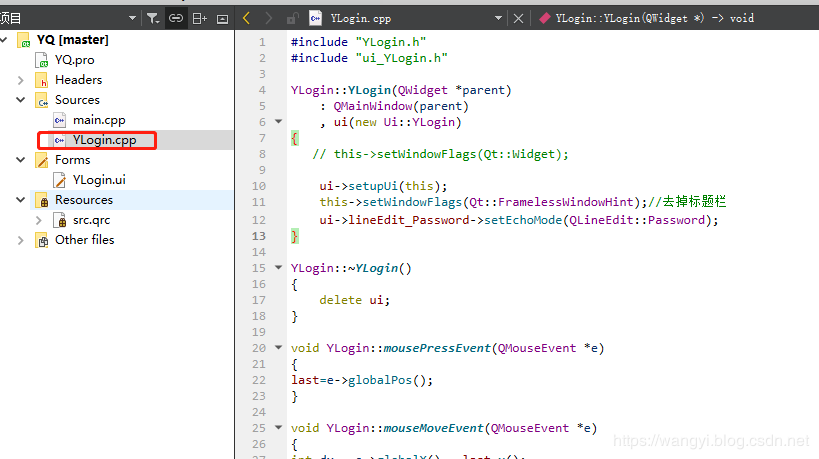
Task: Expand the Headers folder
Action: click(20, 80)
